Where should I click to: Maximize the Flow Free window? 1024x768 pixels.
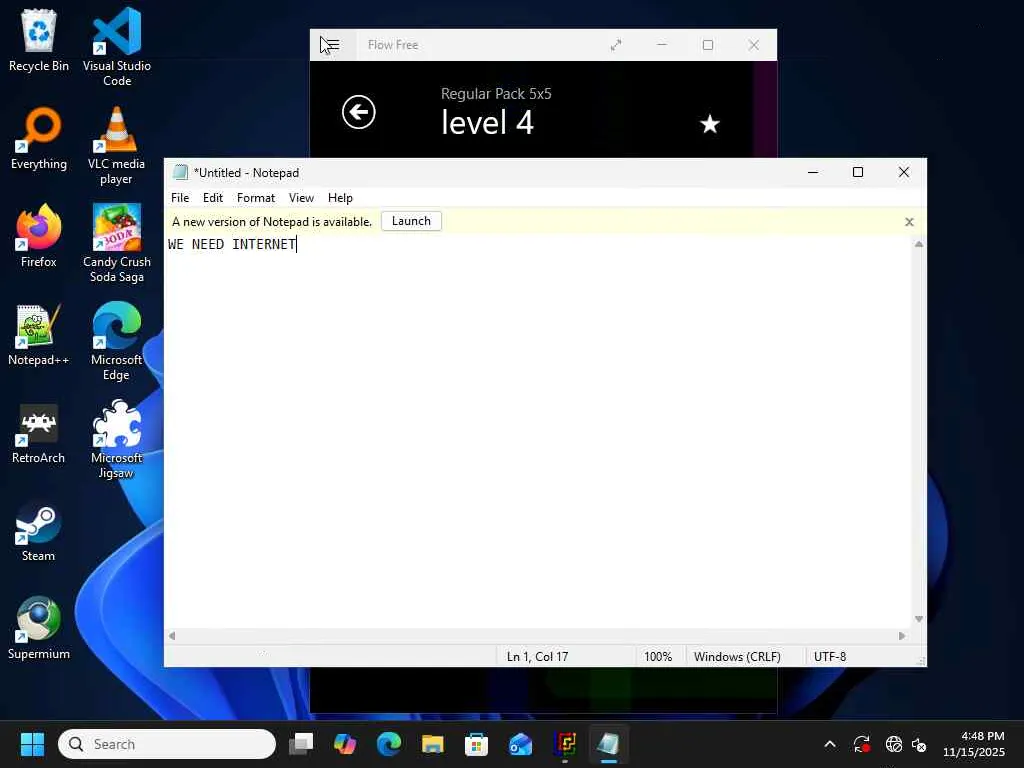click(708, 45)
